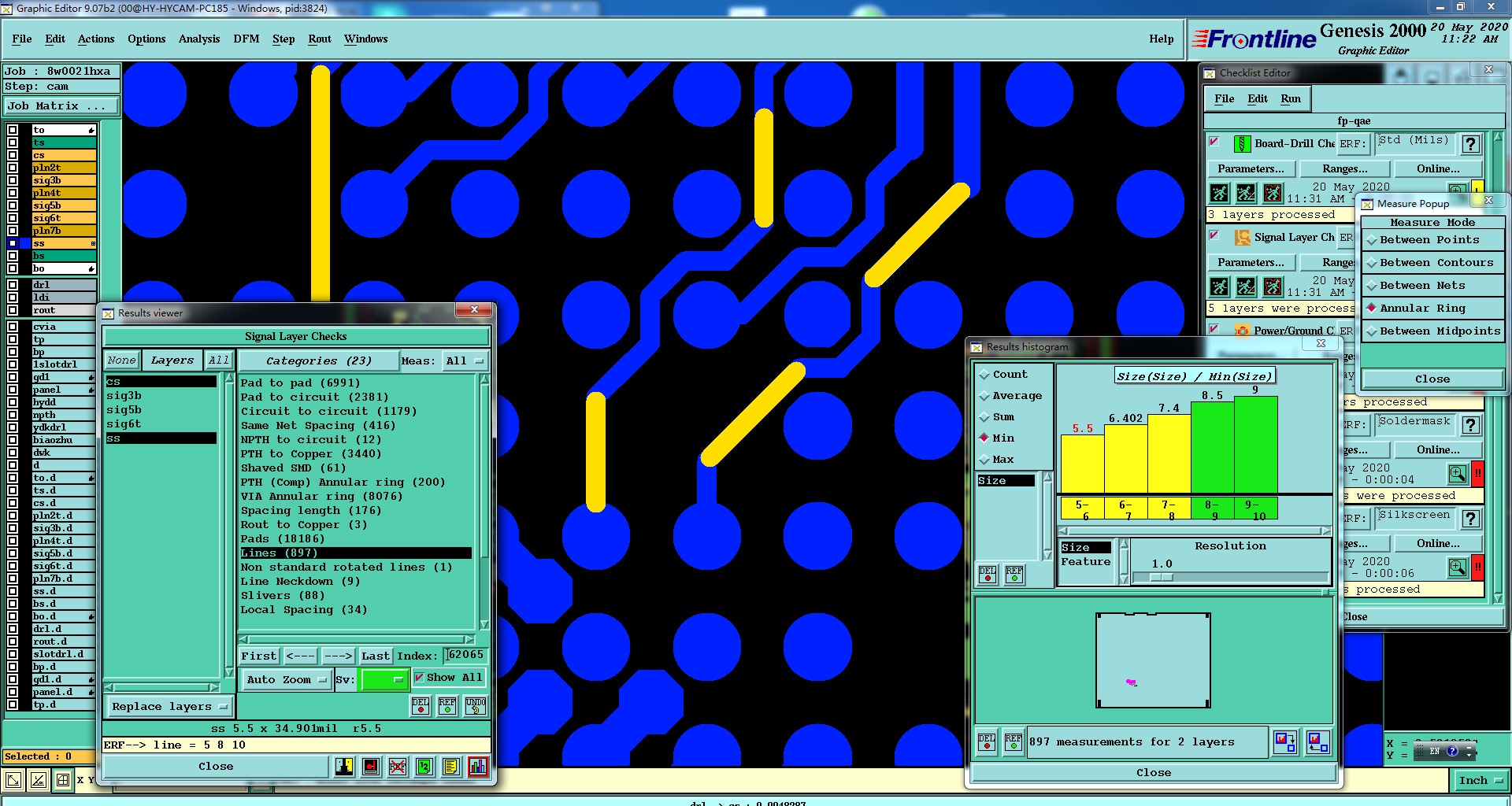Image resolution: width=1512 pixels, height=806 pixels.
Task: Open the Job Matrix dropdown button
Action: tap(61, 106)
